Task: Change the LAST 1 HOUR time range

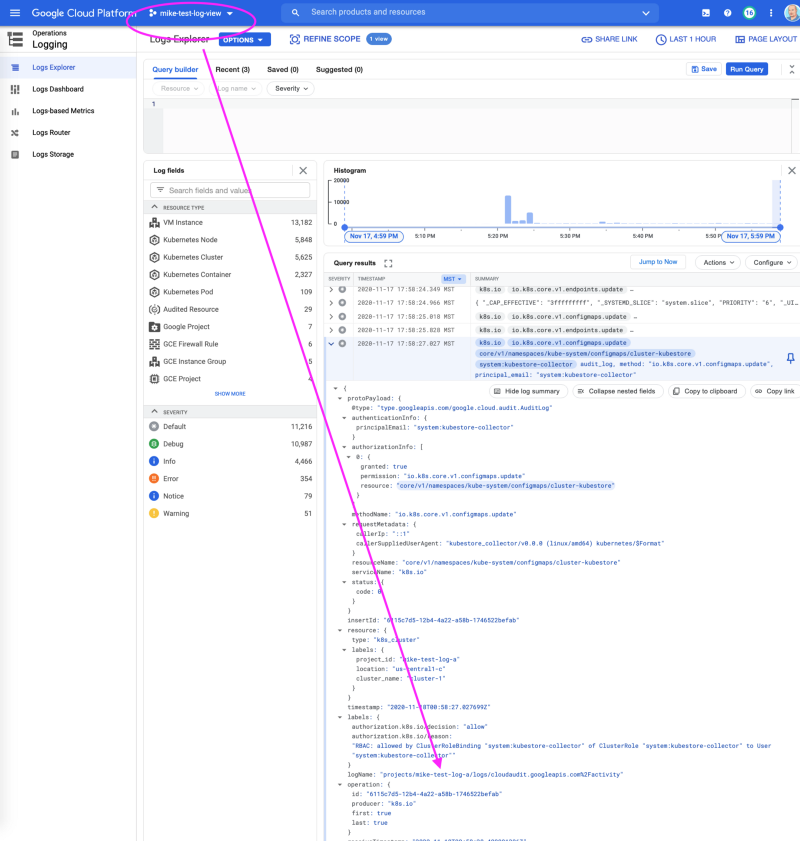Action: pyautogui.click(x=685, y=40)
